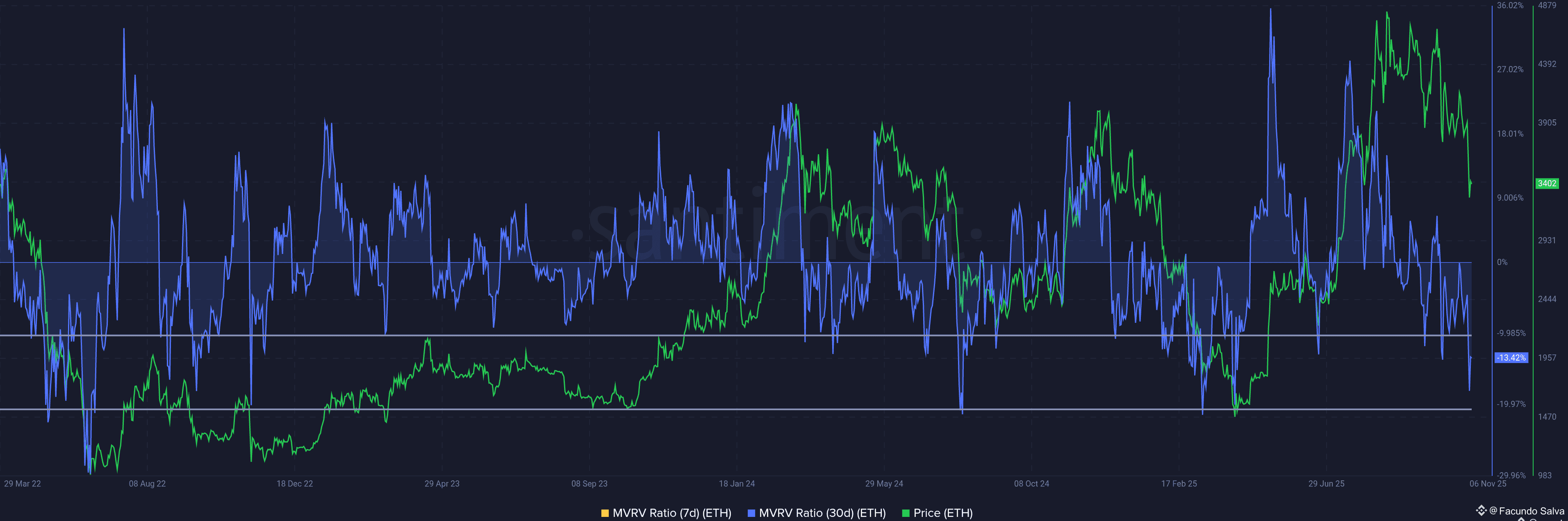Click the 4879 label on the price axis
The width and height of the screenshot is (1568, 521).
(1547, 5)
